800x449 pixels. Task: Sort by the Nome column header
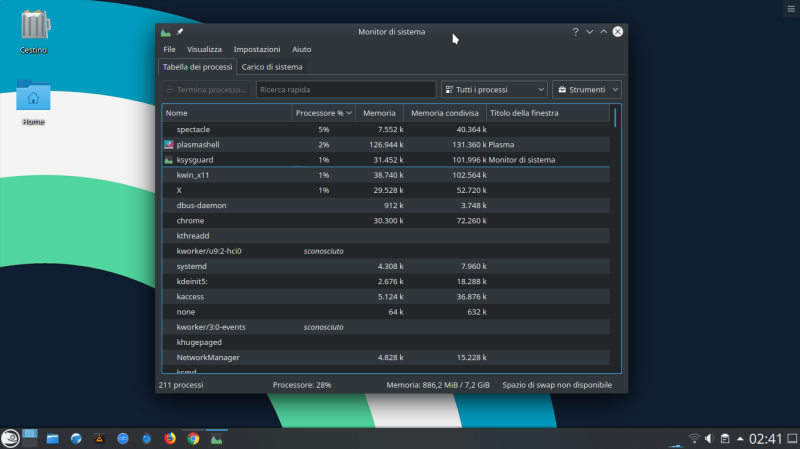[227, 113]
